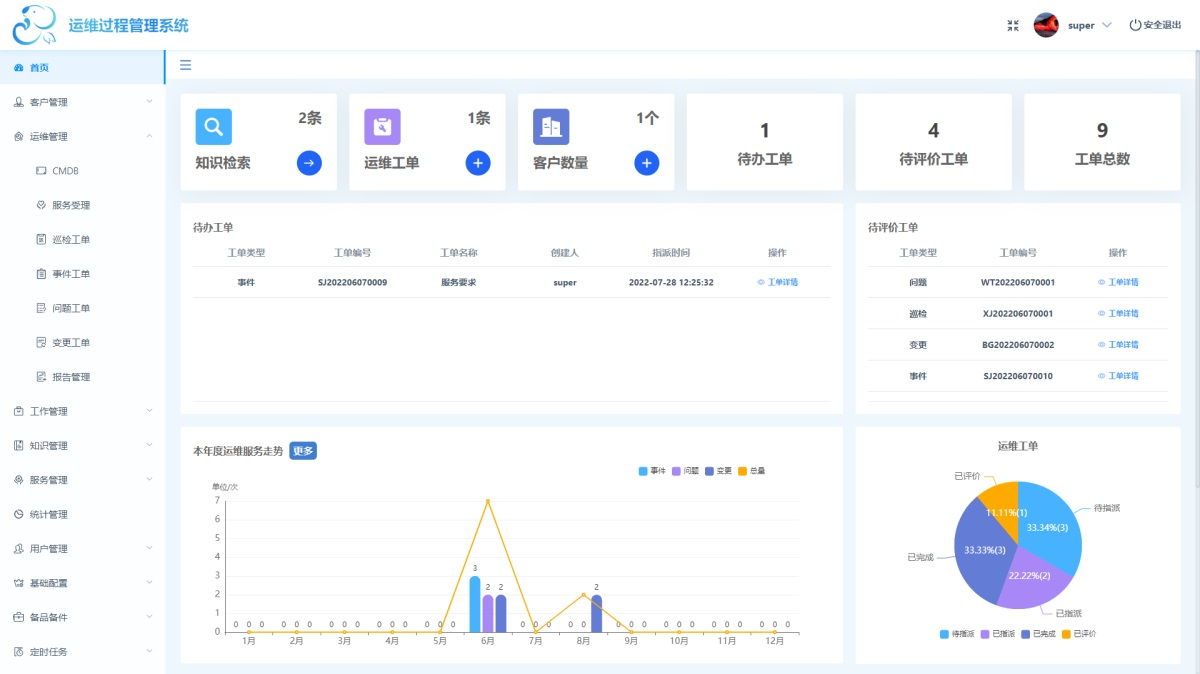The image size is (1200, 674).
Task: Exit fullscreen using the shrink icon
Action: 1013,25
